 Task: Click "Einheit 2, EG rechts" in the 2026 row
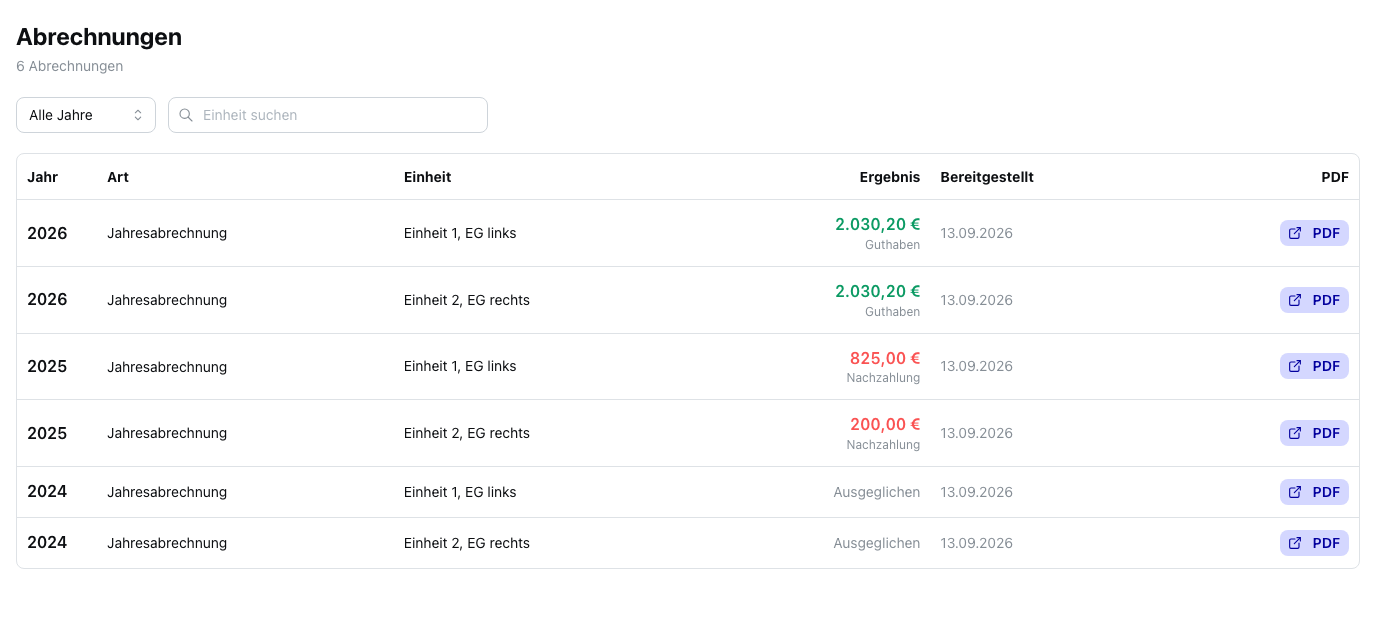pos(467,300)
